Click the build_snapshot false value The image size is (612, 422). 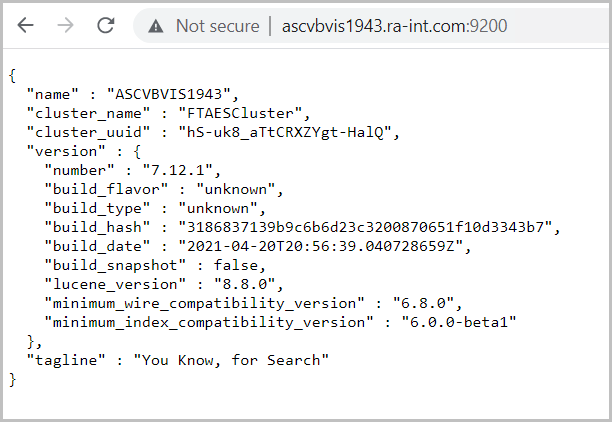pyautogui.click(x=236, y=265)
